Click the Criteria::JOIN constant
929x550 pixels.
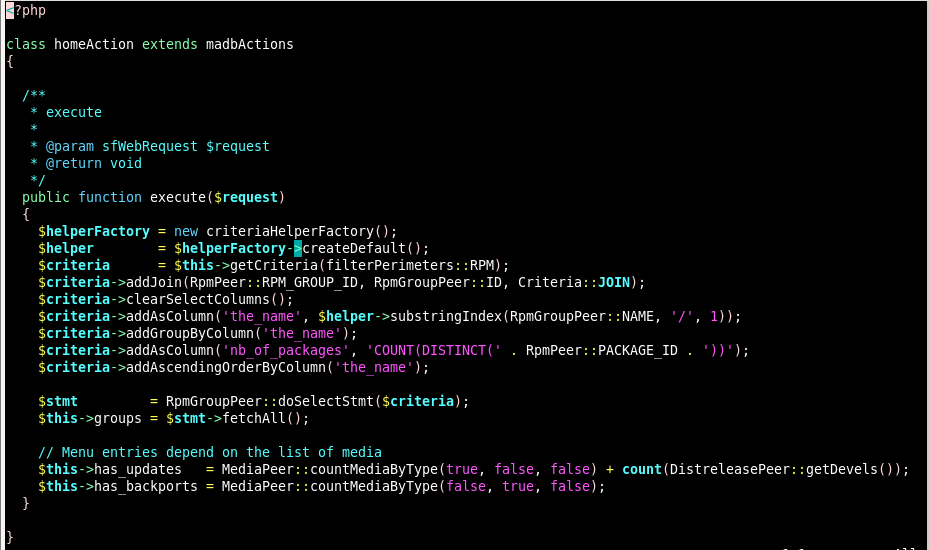(x=578, y=282)
